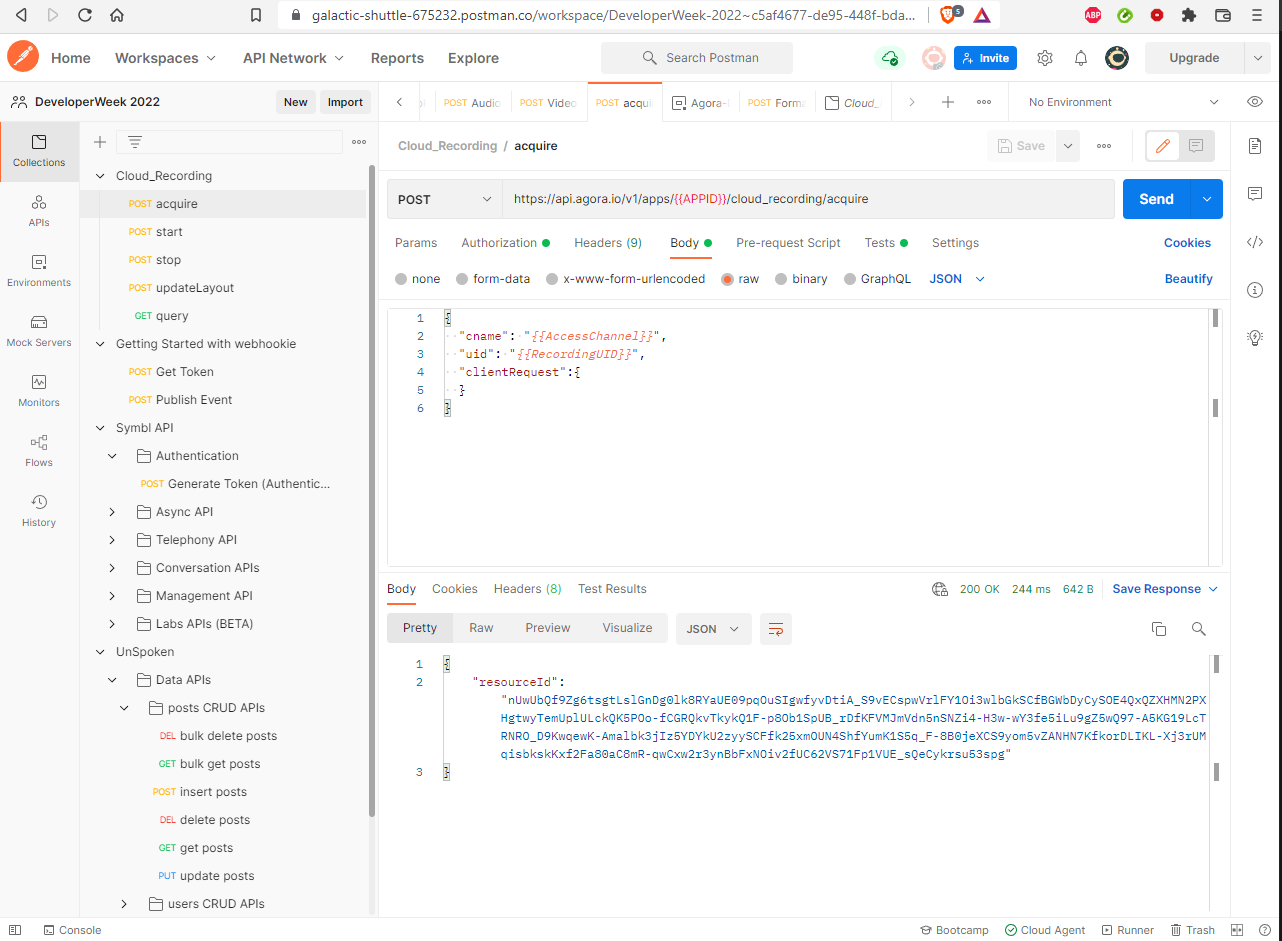Open the Cookies link
The image size is (1282, 941).
pyautogui.click(x=1187, y=243)
